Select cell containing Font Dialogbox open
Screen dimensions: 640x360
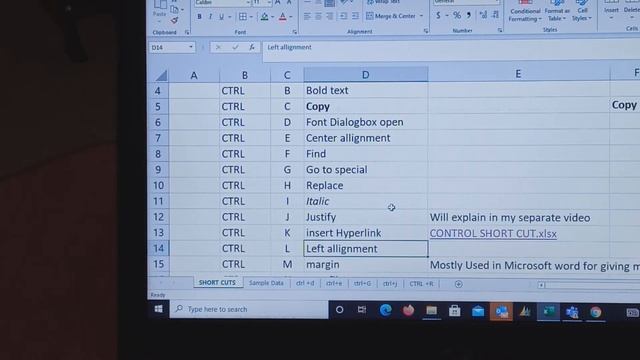click(x=366, y=122)
